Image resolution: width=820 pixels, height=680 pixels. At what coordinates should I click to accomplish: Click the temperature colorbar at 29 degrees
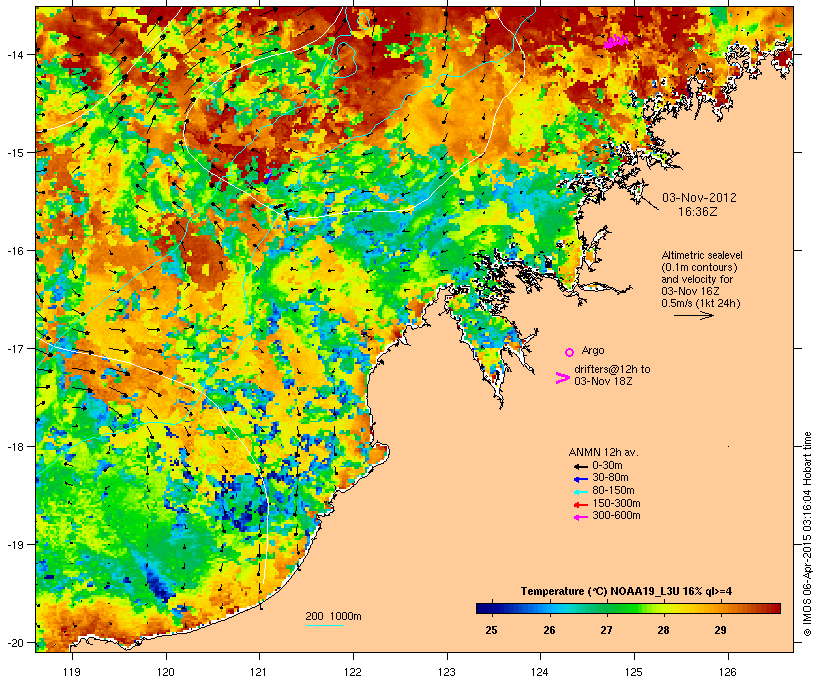click(x=720, y=608)
